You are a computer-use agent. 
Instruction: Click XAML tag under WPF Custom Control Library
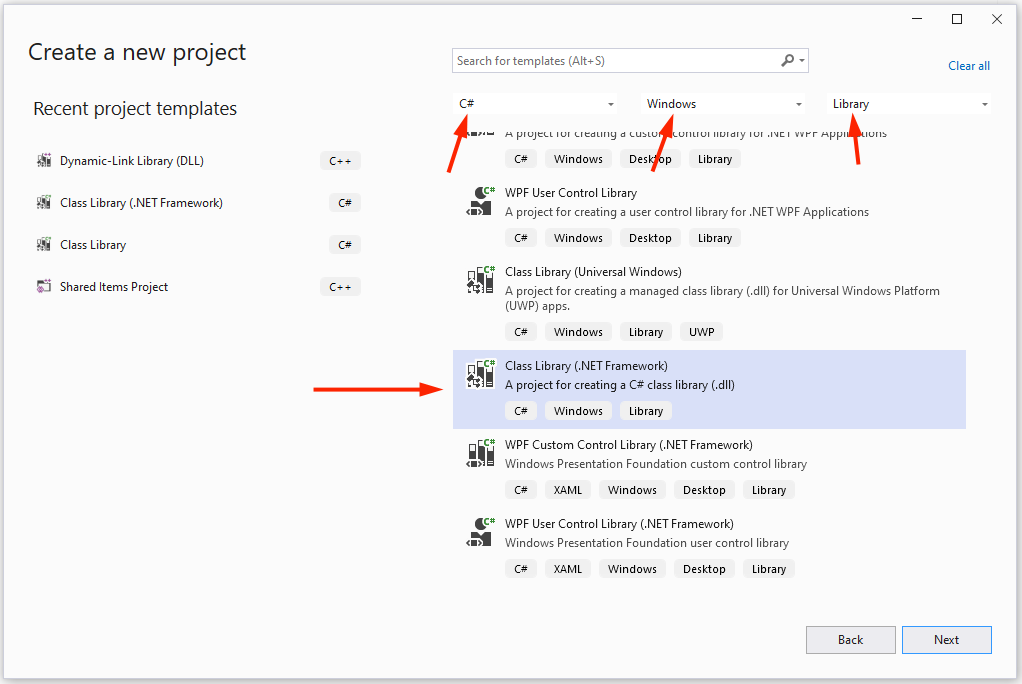pos(568,490)
